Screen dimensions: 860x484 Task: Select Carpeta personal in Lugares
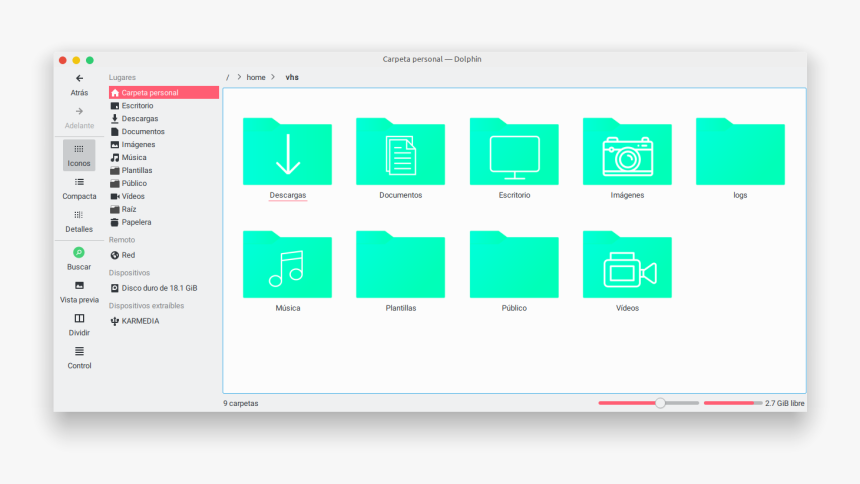164,93
